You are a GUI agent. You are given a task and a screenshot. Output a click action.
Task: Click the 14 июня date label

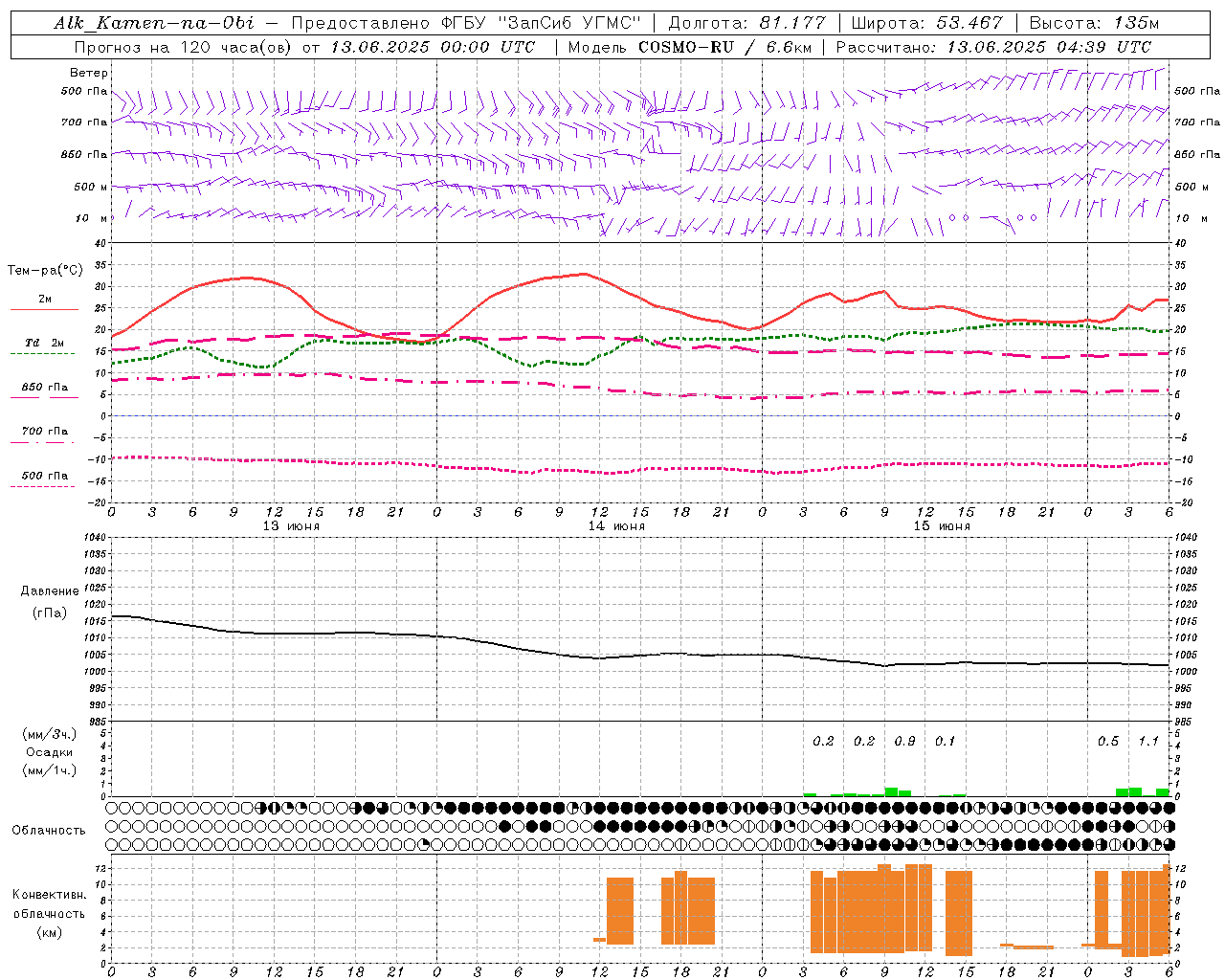[616, 526]
